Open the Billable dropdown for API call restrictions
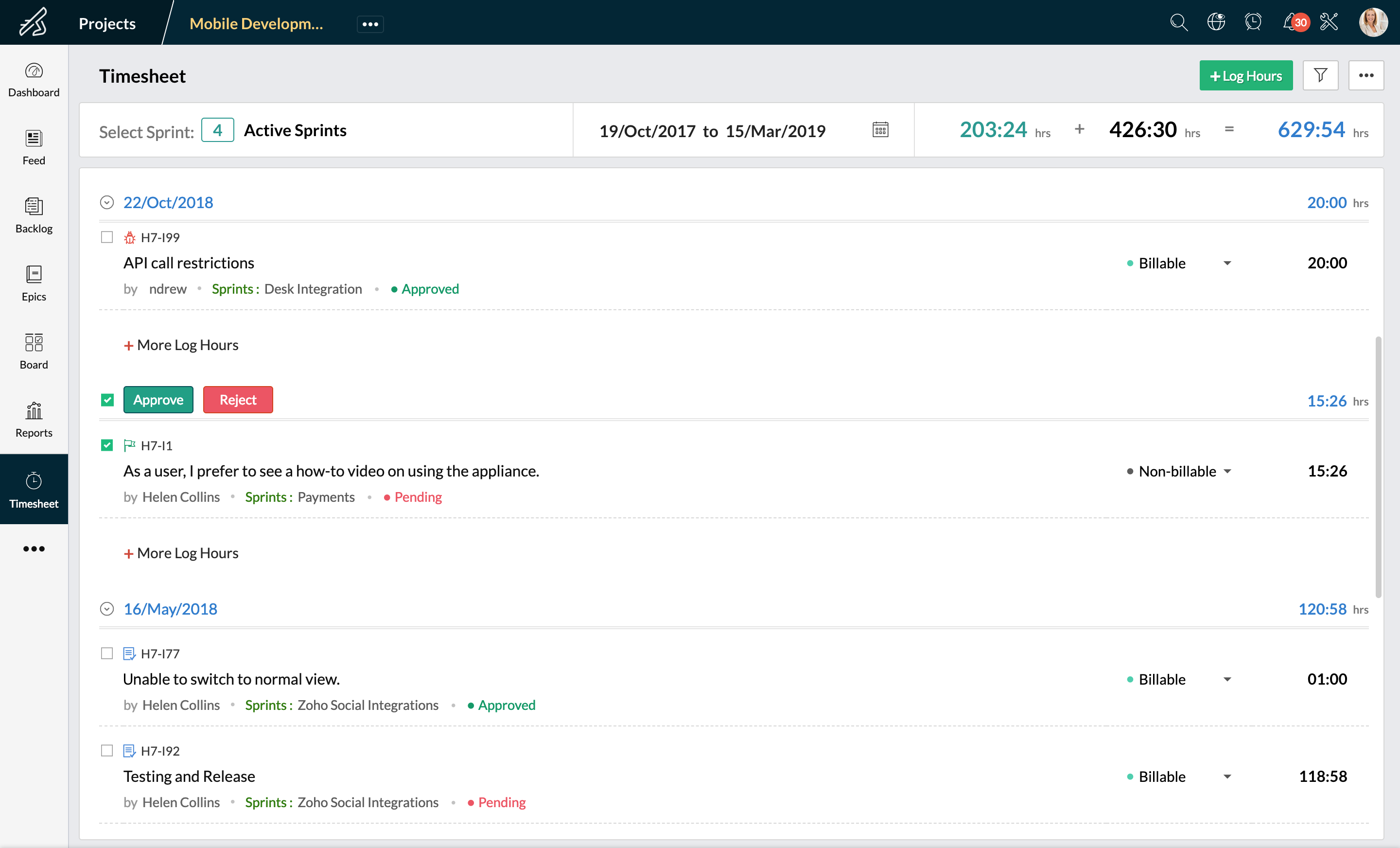 coord(1227,263)
